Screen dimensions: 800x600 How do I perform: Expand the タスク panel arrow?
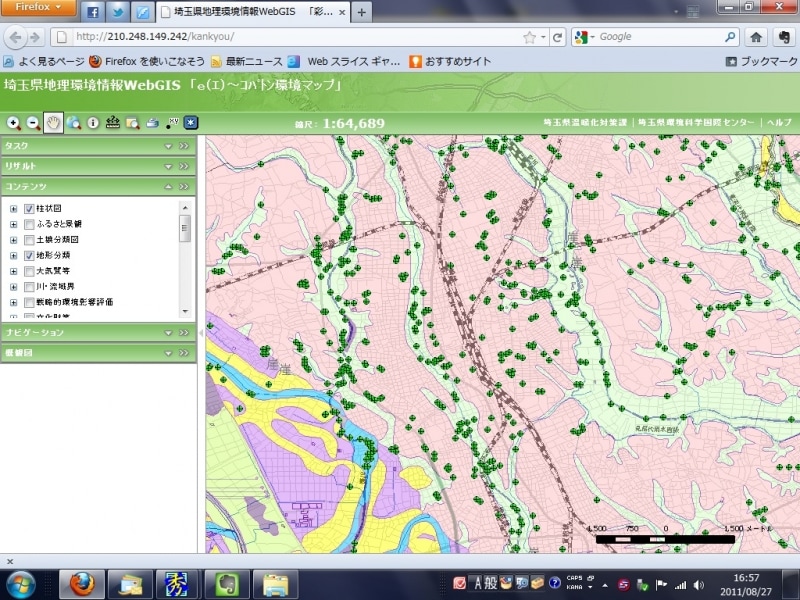click(x=169, y=146)
